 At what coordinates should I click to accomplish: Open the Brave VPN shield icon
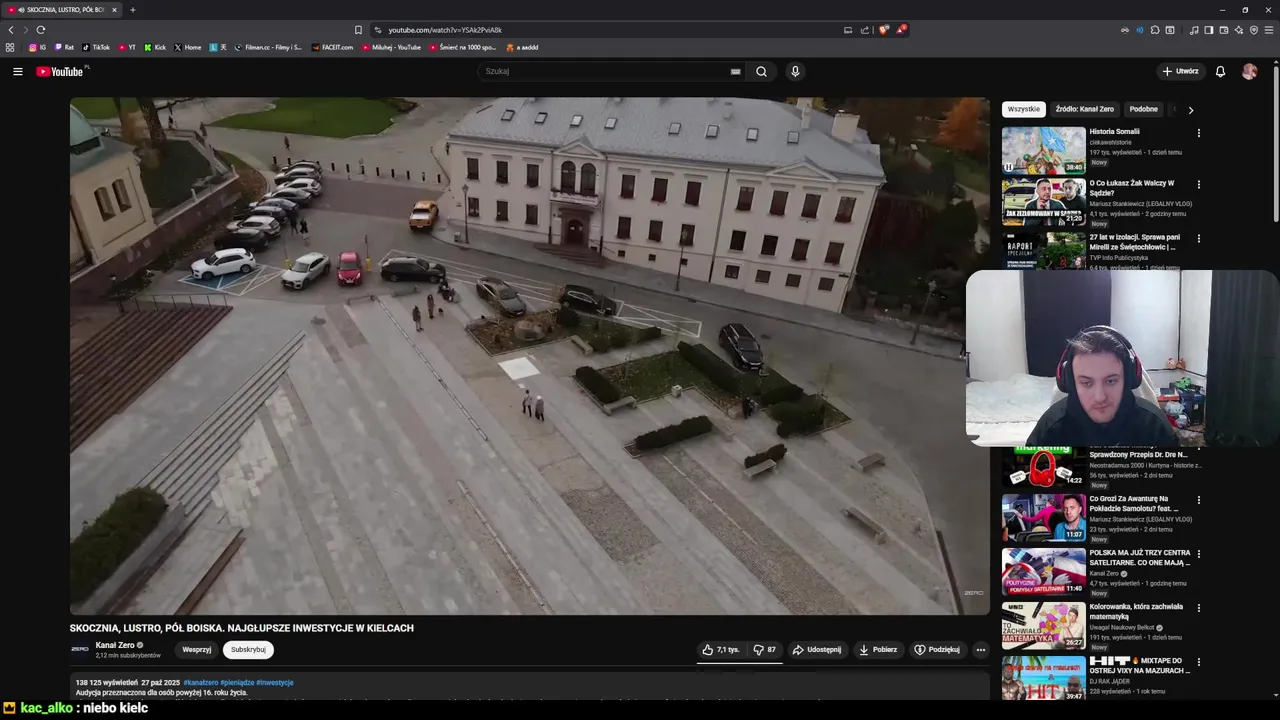coord(1254,30)
